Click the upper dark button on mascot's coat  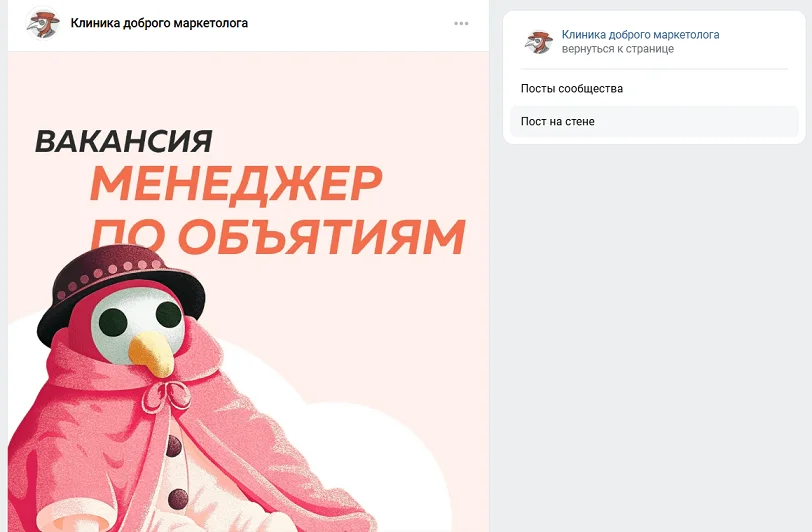tap(173, 446)
